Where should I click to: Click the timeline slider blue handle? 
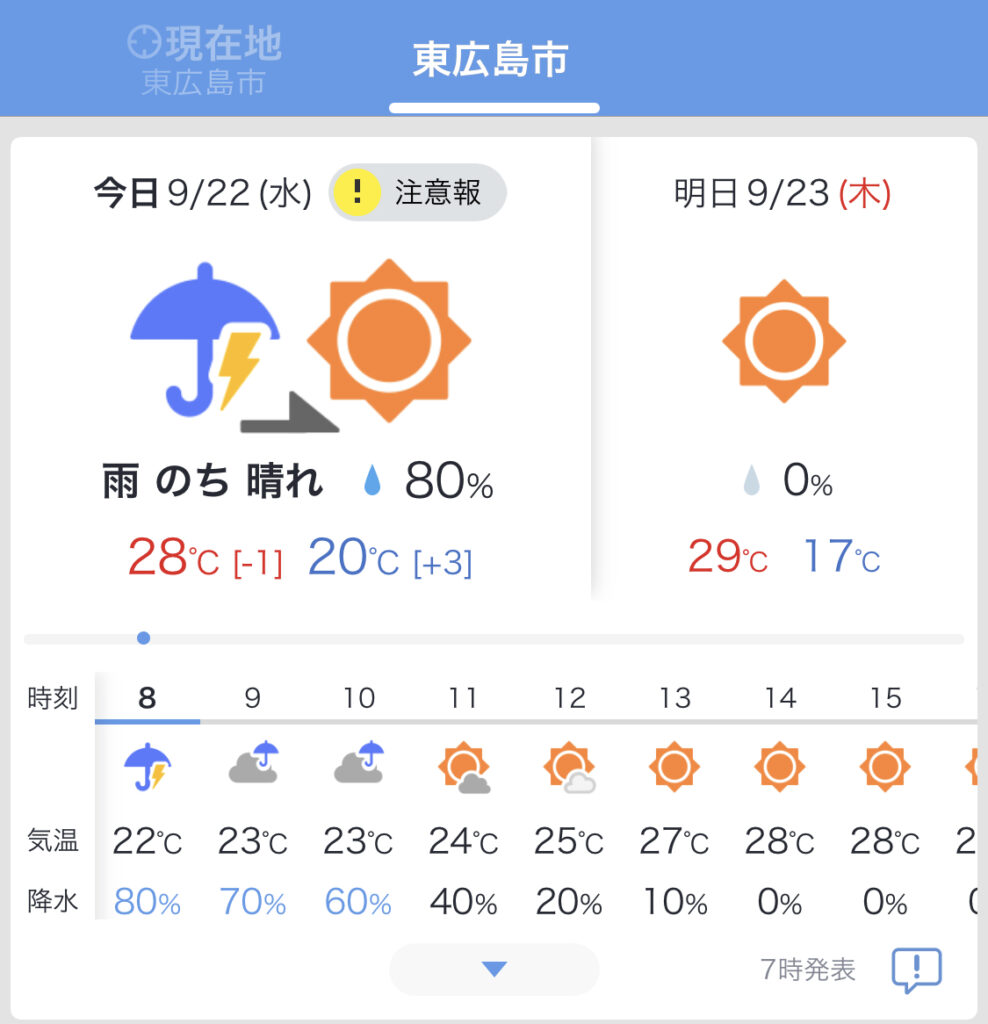pos(144,638)
